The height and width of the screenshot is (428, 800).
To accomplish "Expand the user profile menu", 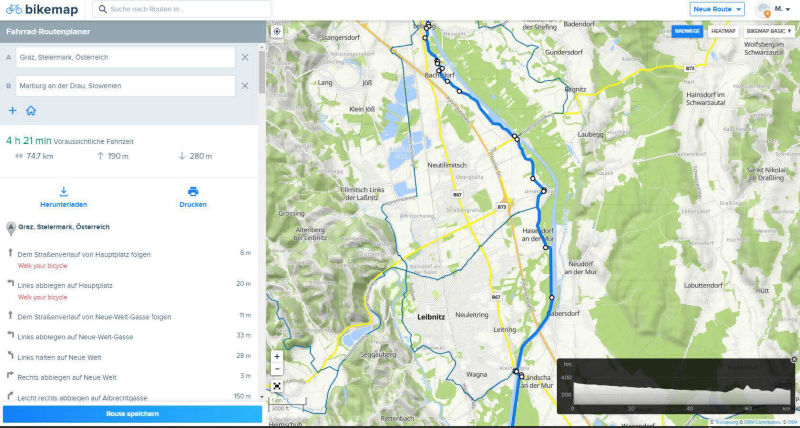I will tap(774, 9).
